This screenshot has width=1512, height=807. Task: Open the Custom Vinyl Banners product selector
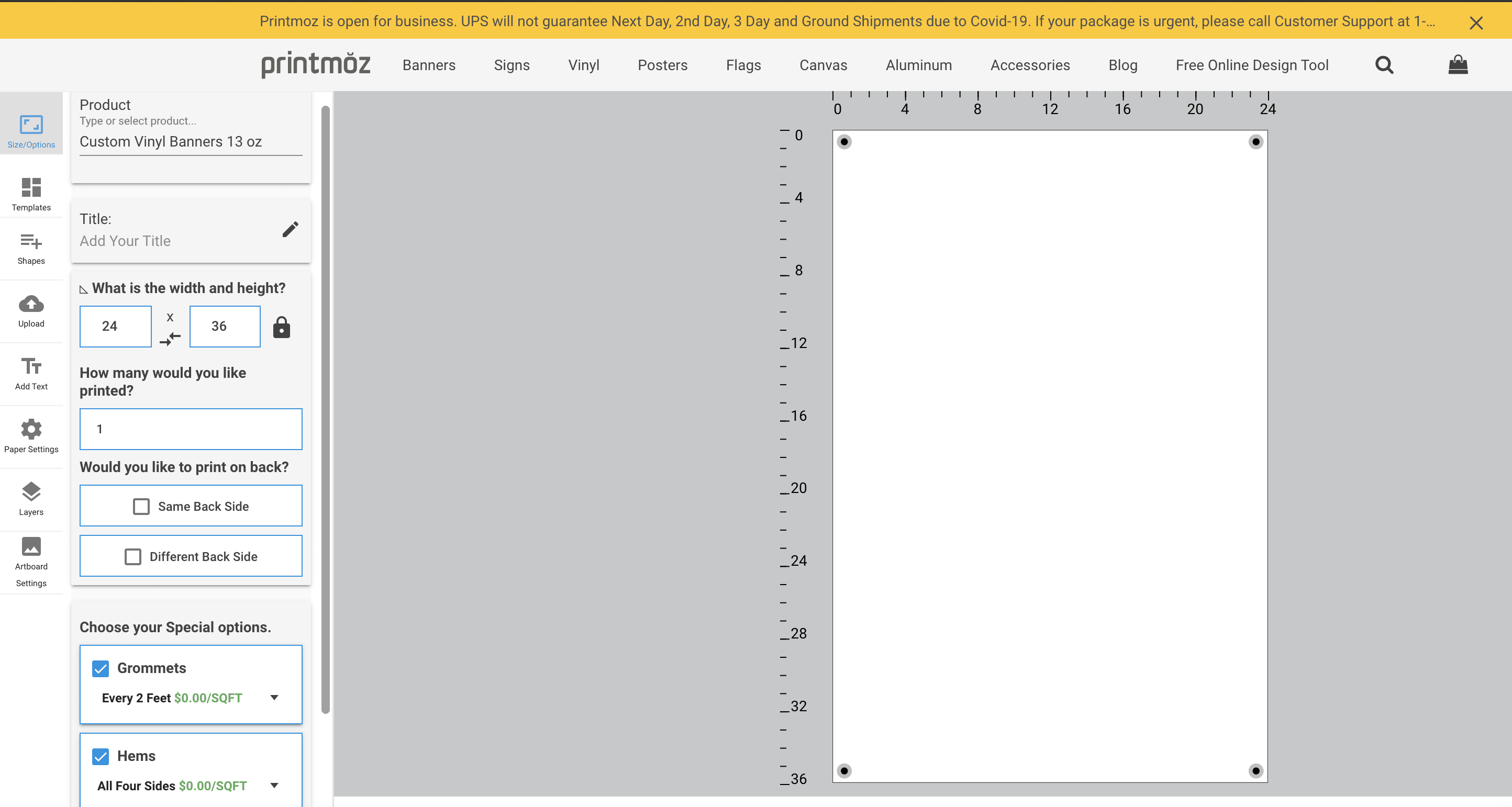(191, 142)
